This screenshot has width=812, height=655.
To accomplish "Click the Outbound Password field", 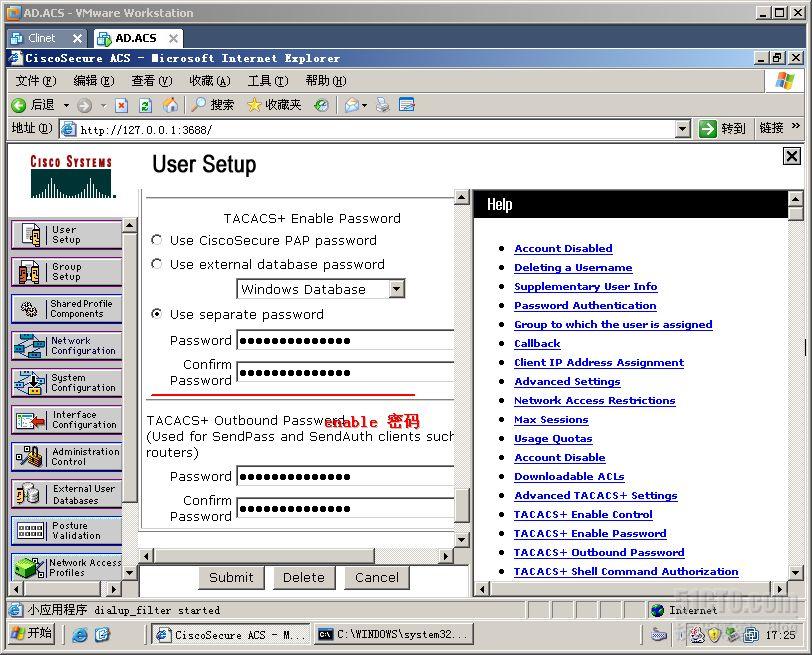I will click(345, 476).
